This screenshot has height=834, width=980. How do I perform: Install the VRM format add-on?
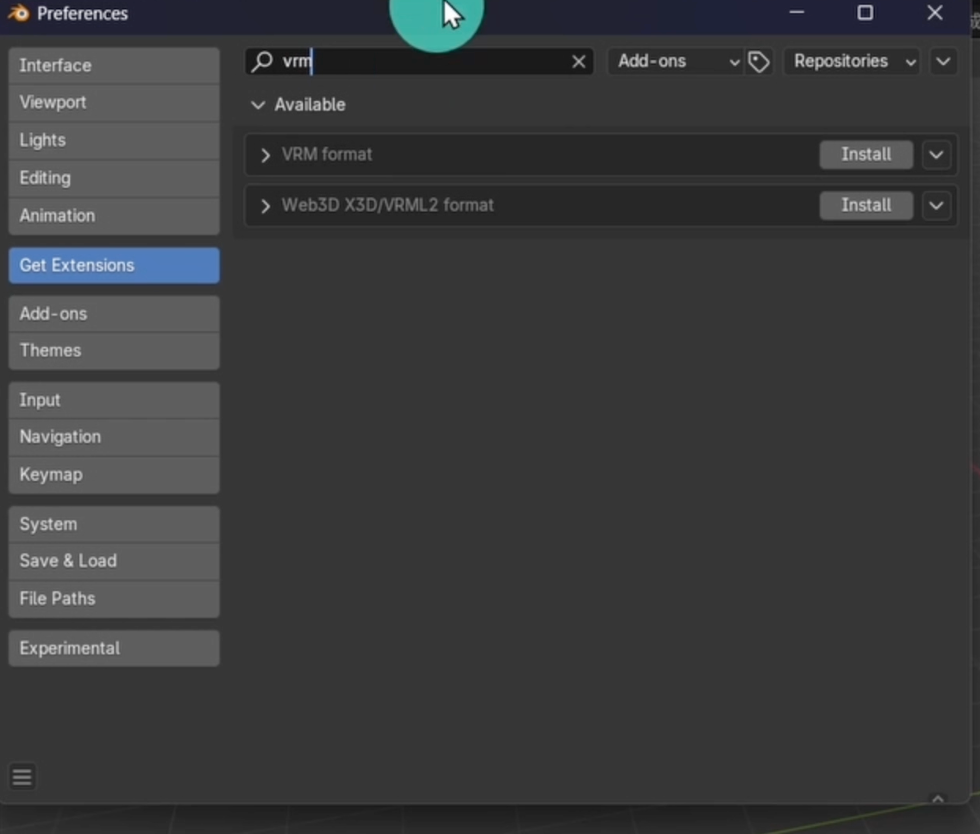pyautogui.click(x=865, y=155)
